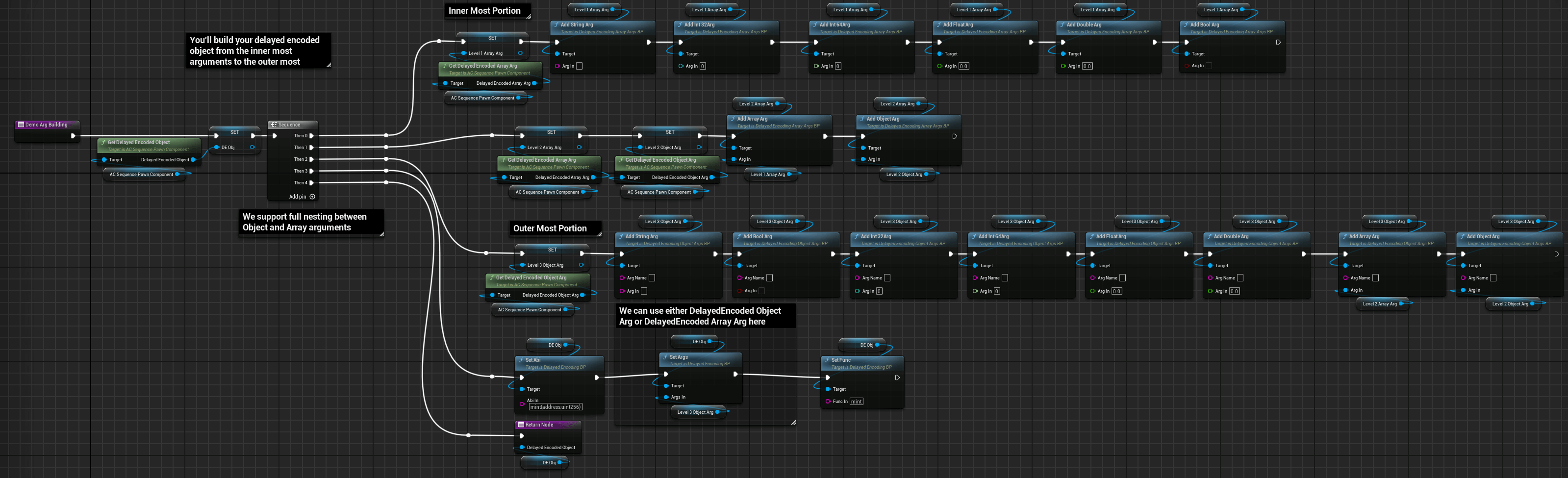Click the Arg Name field on the Level 3 Add String Arg node
The image size is (1568, 478).
(x=652, y=277)
